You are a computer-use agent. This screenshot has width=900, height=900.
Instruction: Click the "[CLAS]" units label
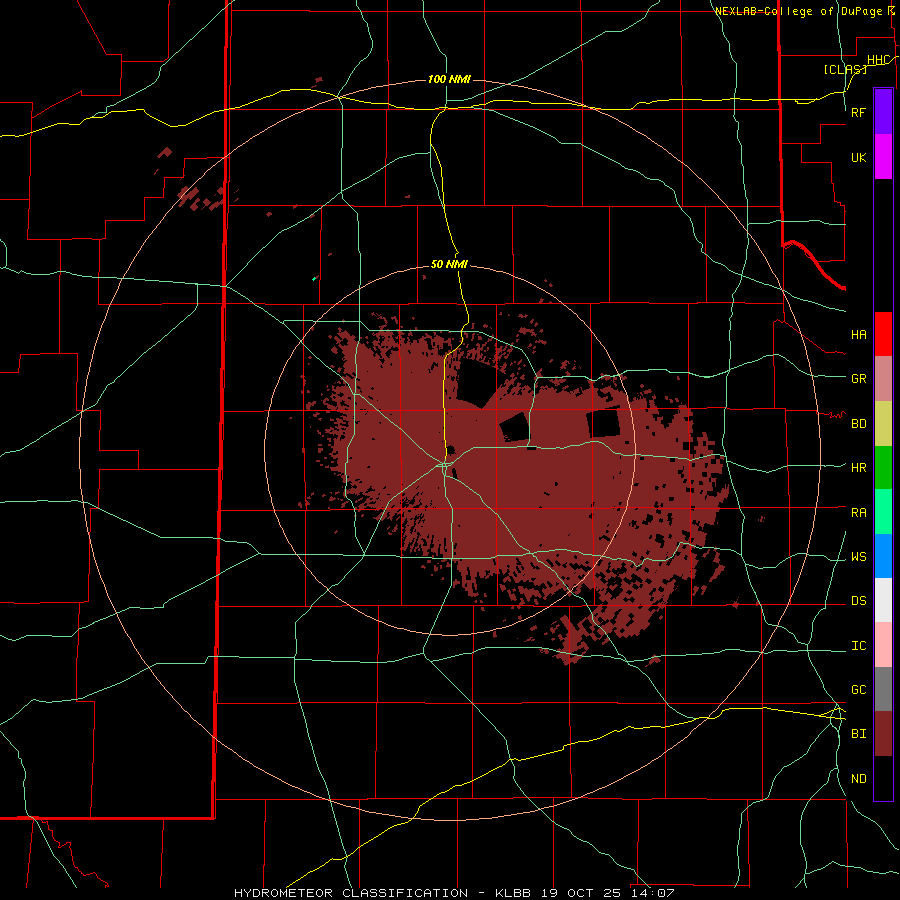point(845,69)
